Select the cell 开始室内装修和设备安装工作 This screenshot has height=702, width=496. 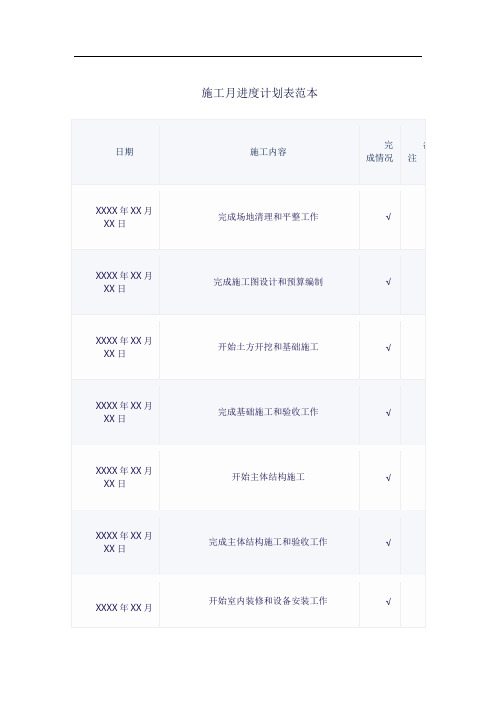pyautogui.click(x=268, y=601)
